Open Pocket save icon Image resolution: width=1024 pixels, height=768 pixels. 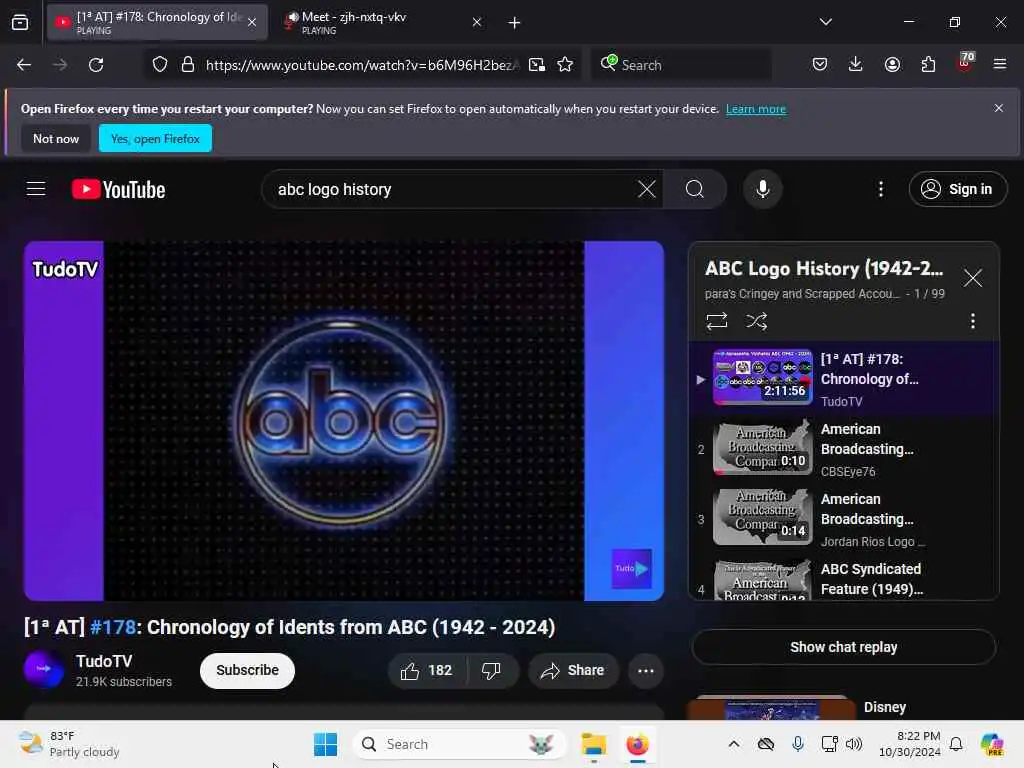pos(820,64)
